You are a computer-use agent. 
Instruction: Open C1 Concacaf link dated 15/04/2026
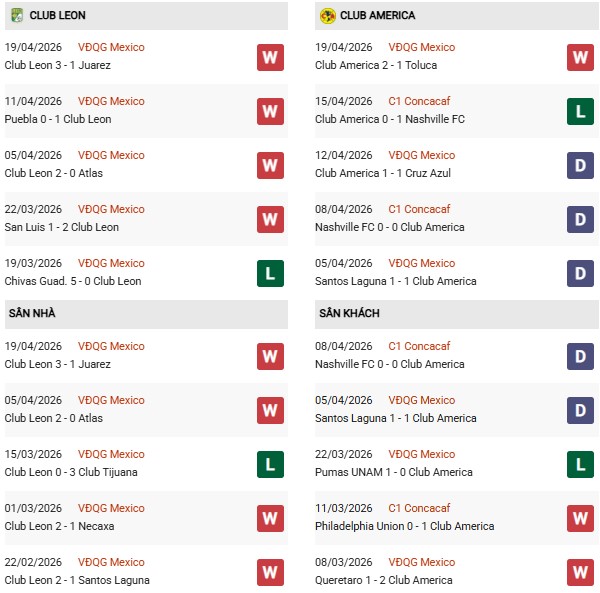419,101
